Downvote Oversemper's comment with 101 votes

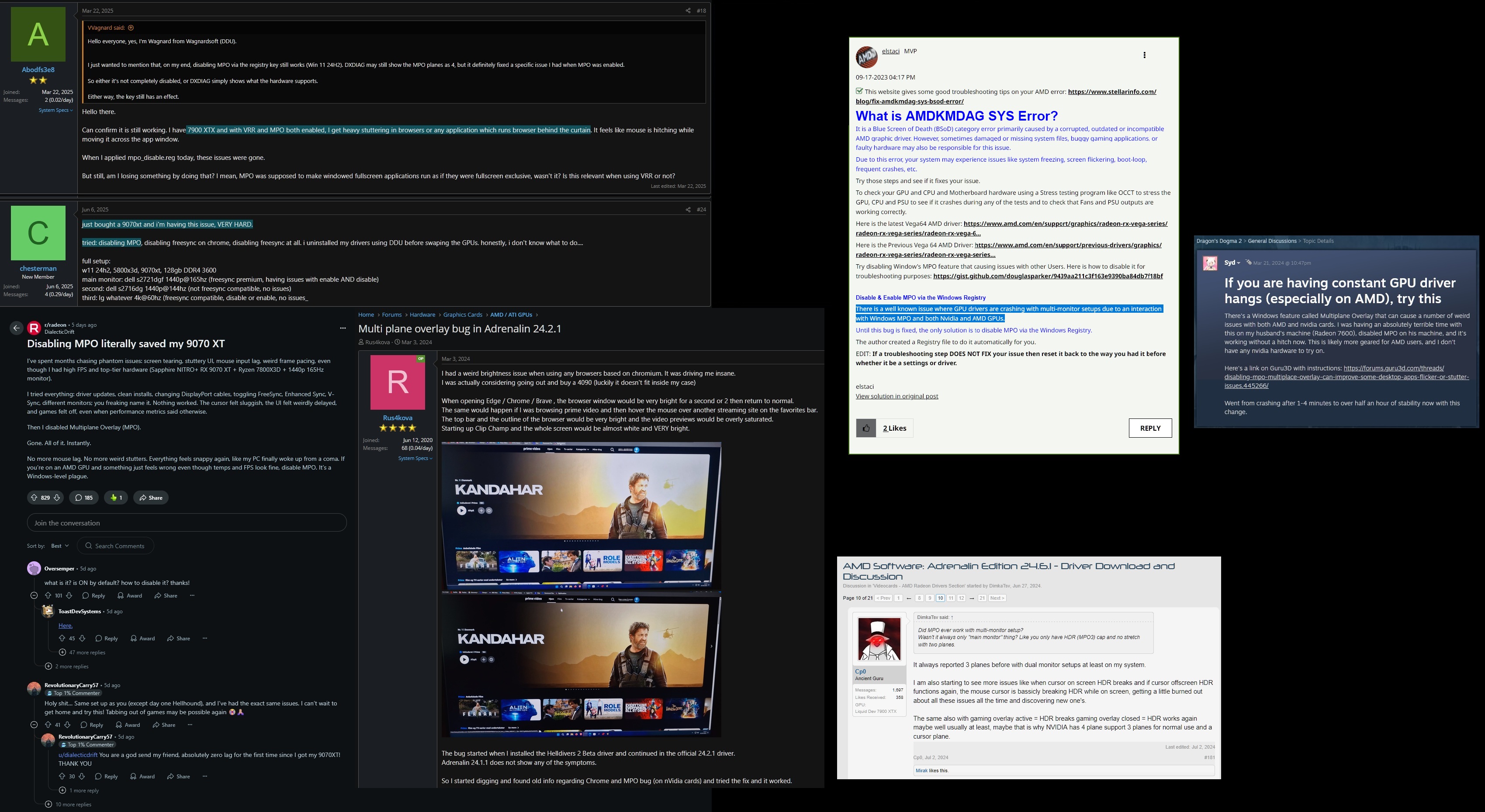point(69,595)
